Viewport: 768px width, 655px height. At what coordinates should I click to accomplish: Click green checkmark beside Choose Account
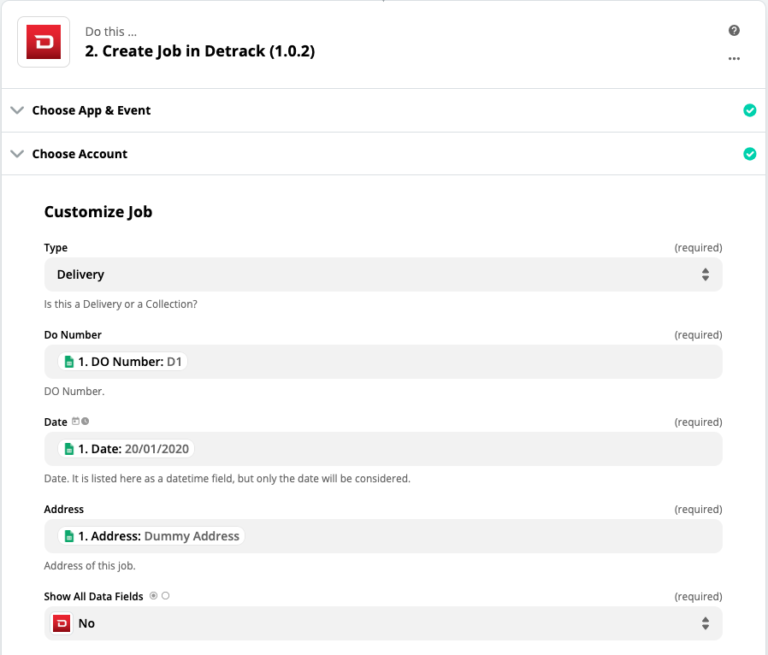pyautogui.click(x=749, y=154)
